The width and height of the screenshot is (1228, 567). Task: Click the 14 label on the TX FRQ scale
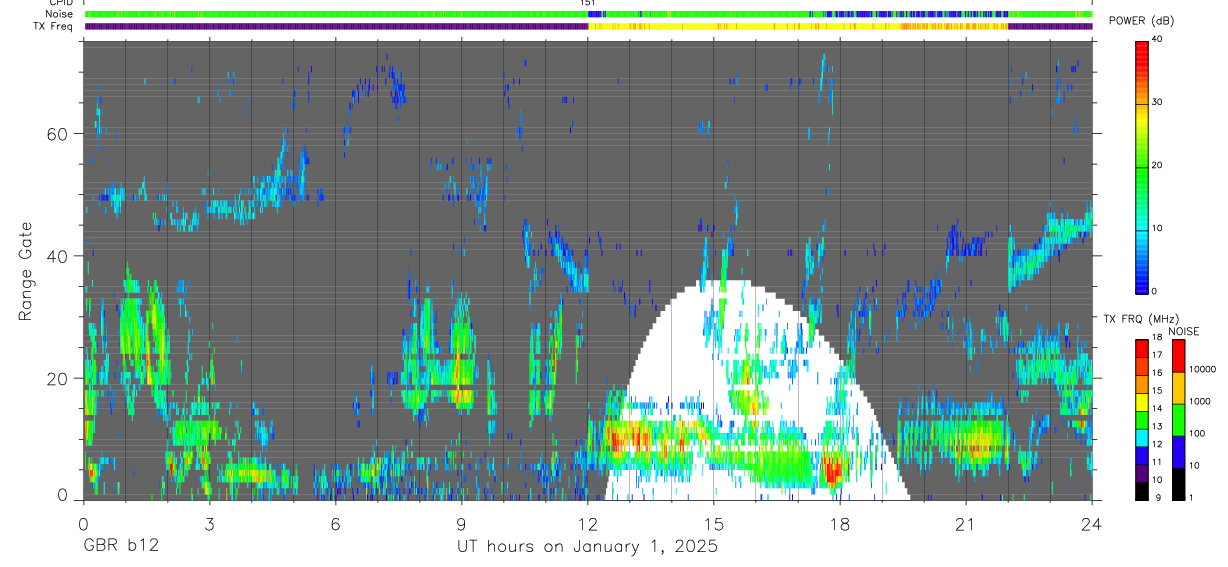click(x=1157, y=409)
